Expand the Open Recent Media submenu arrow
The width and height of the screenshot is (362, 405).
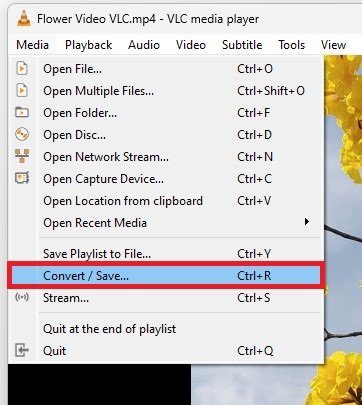pos(307,222)
